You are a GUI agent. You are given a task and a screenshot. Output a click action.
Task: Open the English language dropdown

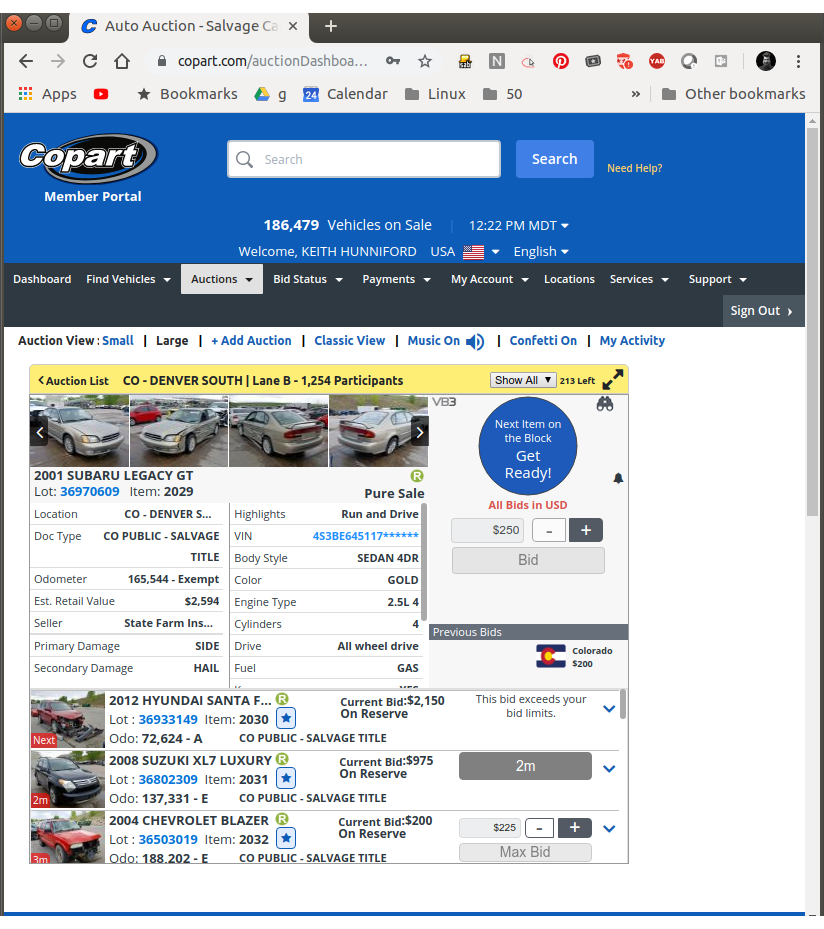coord(541,252)
